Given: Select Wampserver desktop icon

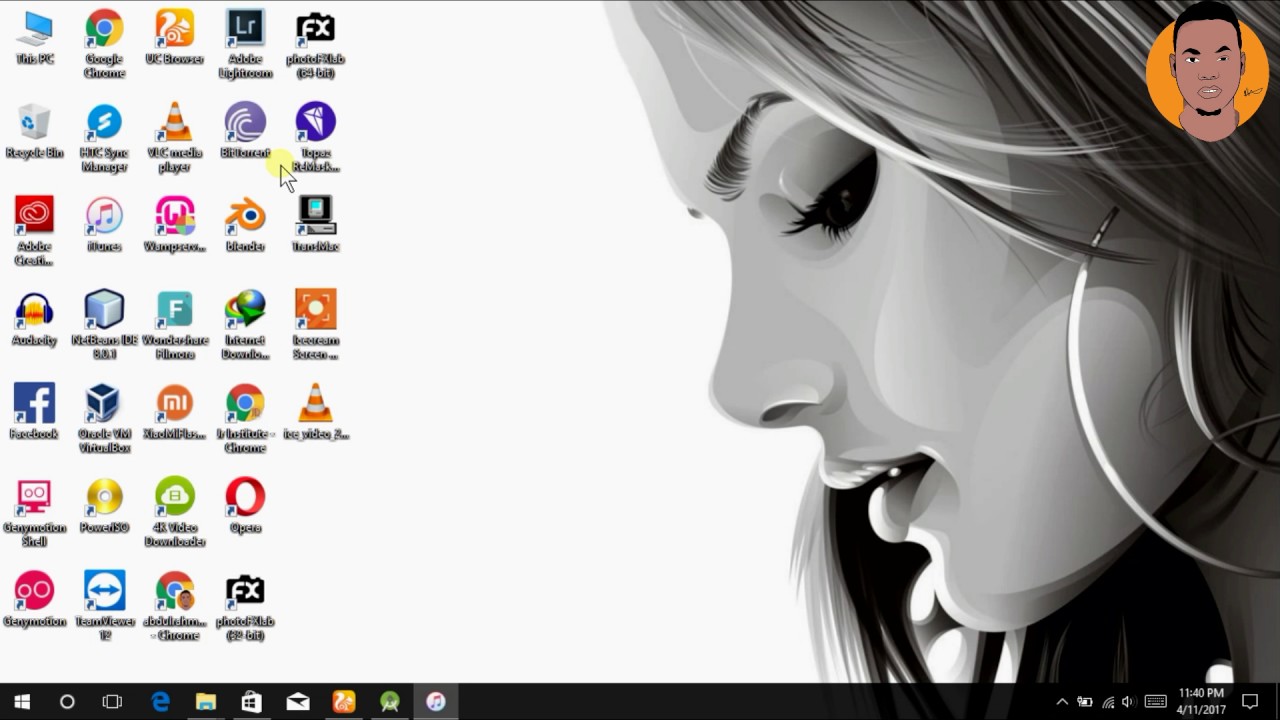Looking at the screenshot, I should [175, 225].
